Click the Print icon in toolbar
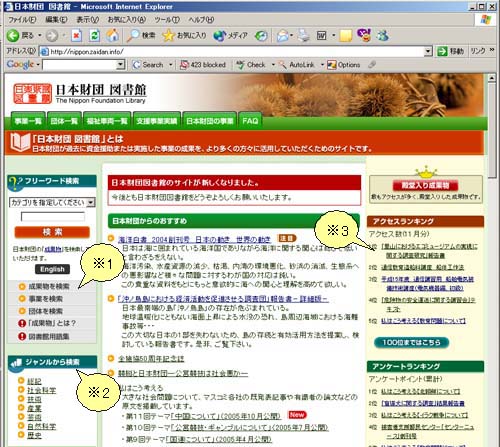The image size is (500, 447). [x=304, y=36]
